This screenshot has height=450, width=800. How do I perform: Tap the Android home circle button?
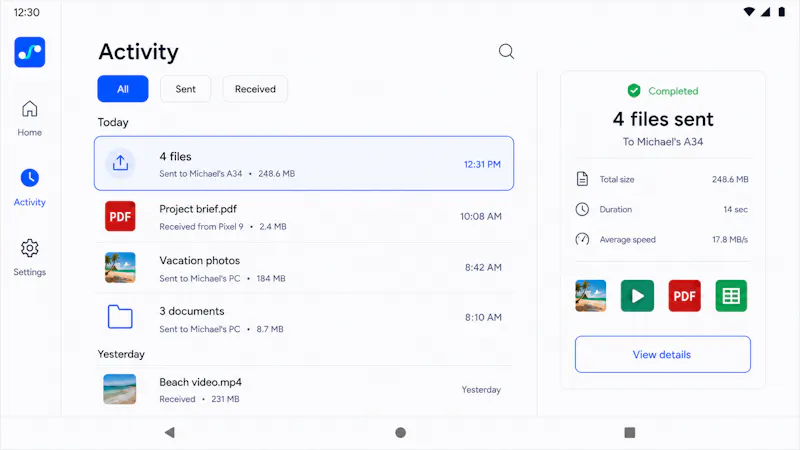click(401, 433)
